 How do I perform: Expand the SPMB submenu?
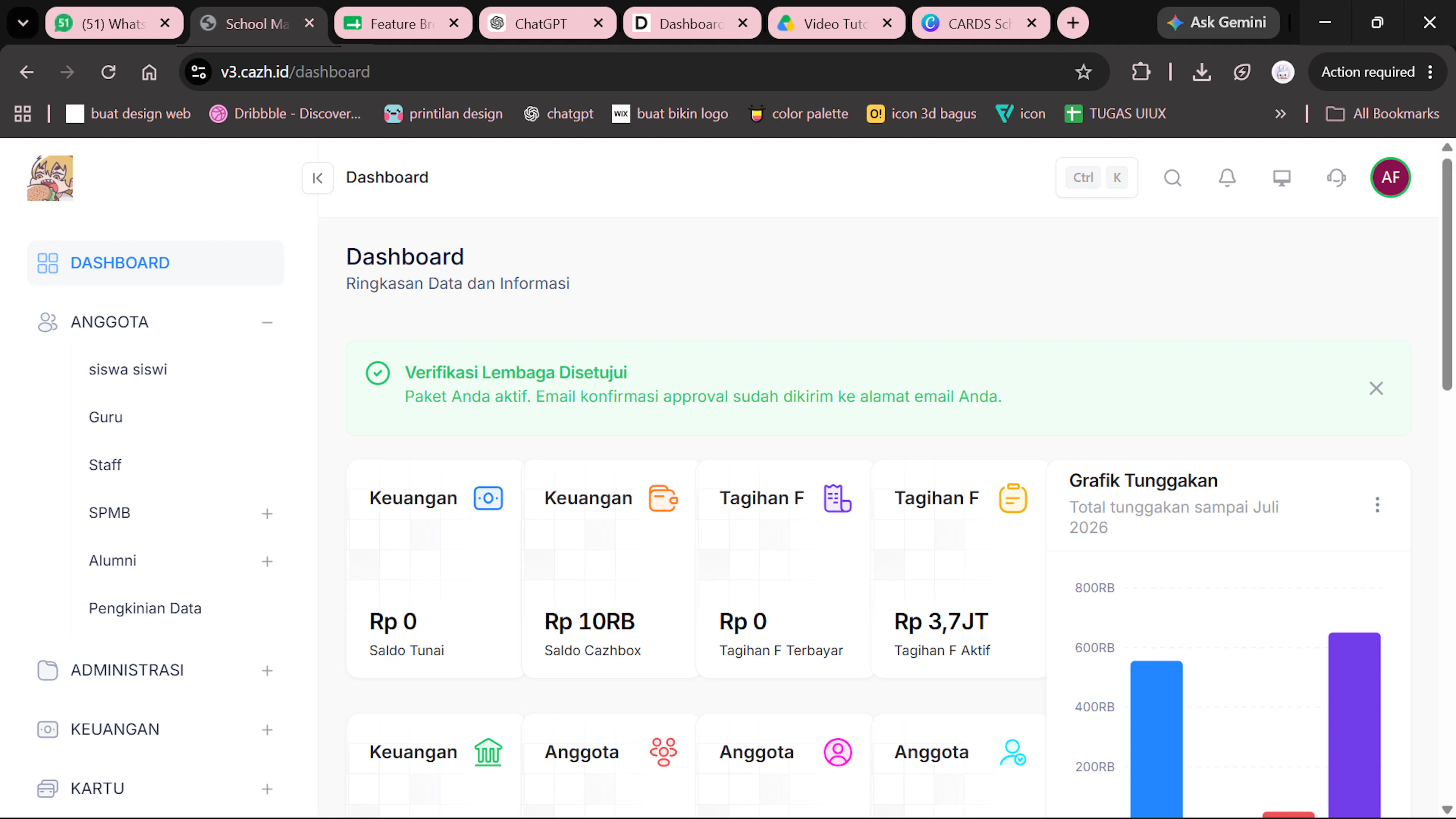pyautogui.click(x=267, y=513)
